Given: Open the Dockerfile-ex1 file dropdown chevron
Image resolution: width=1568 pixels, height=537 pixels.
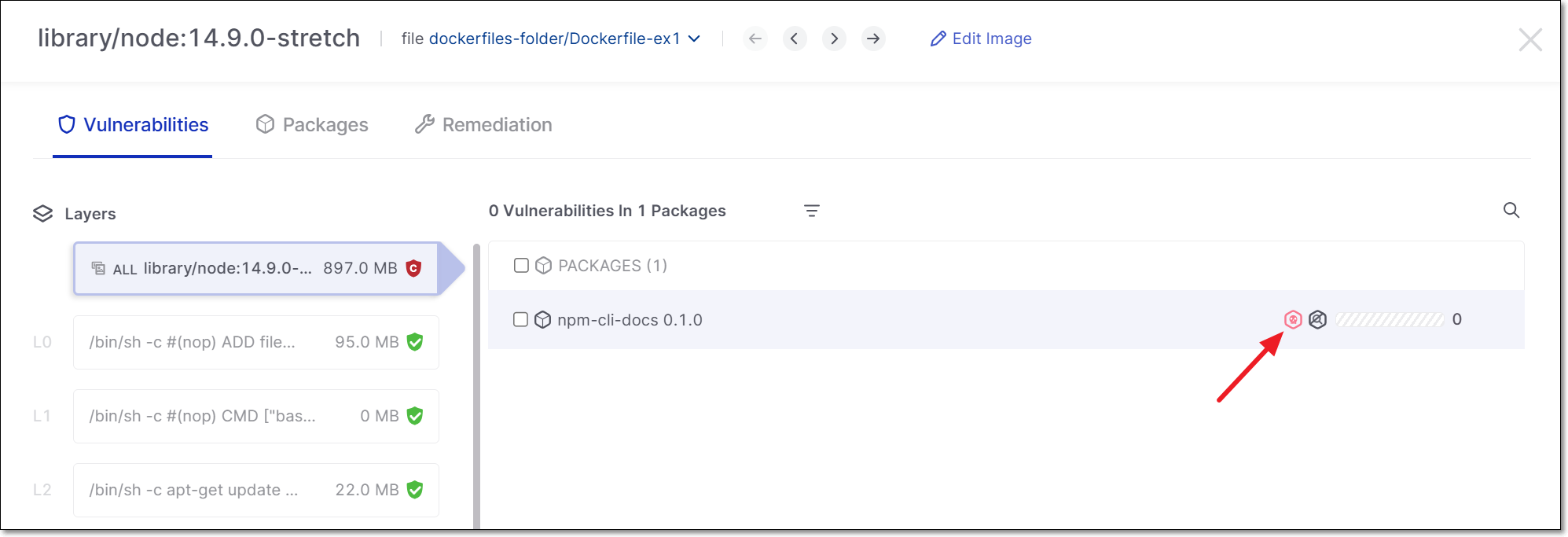Looking at the screenshot, I should tap(694, 39).
